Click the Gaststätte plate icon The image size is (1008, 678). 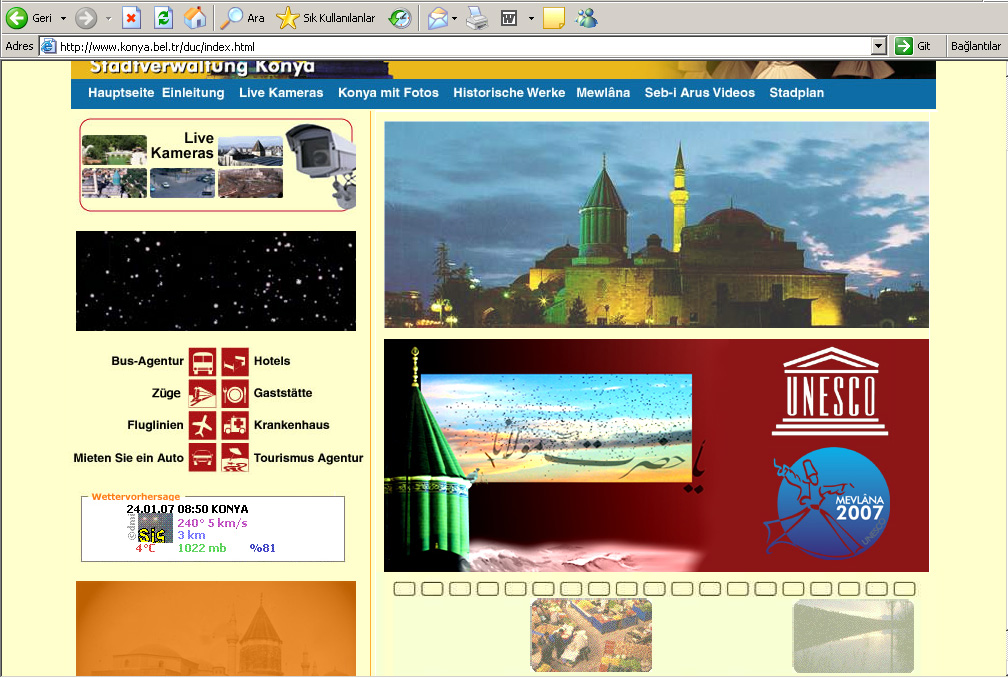[x=235, y=393]
